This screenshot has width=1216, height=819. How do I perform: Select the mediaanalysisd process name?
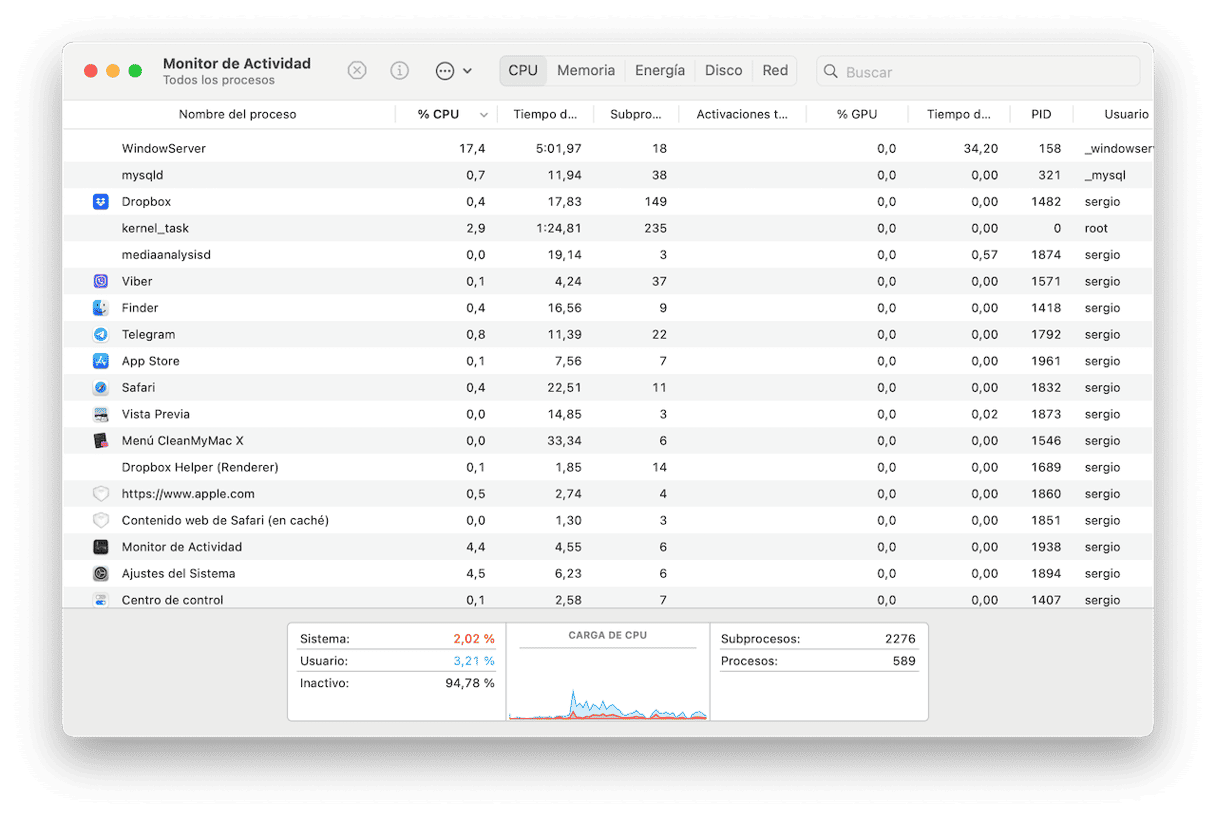pos(166,255)
